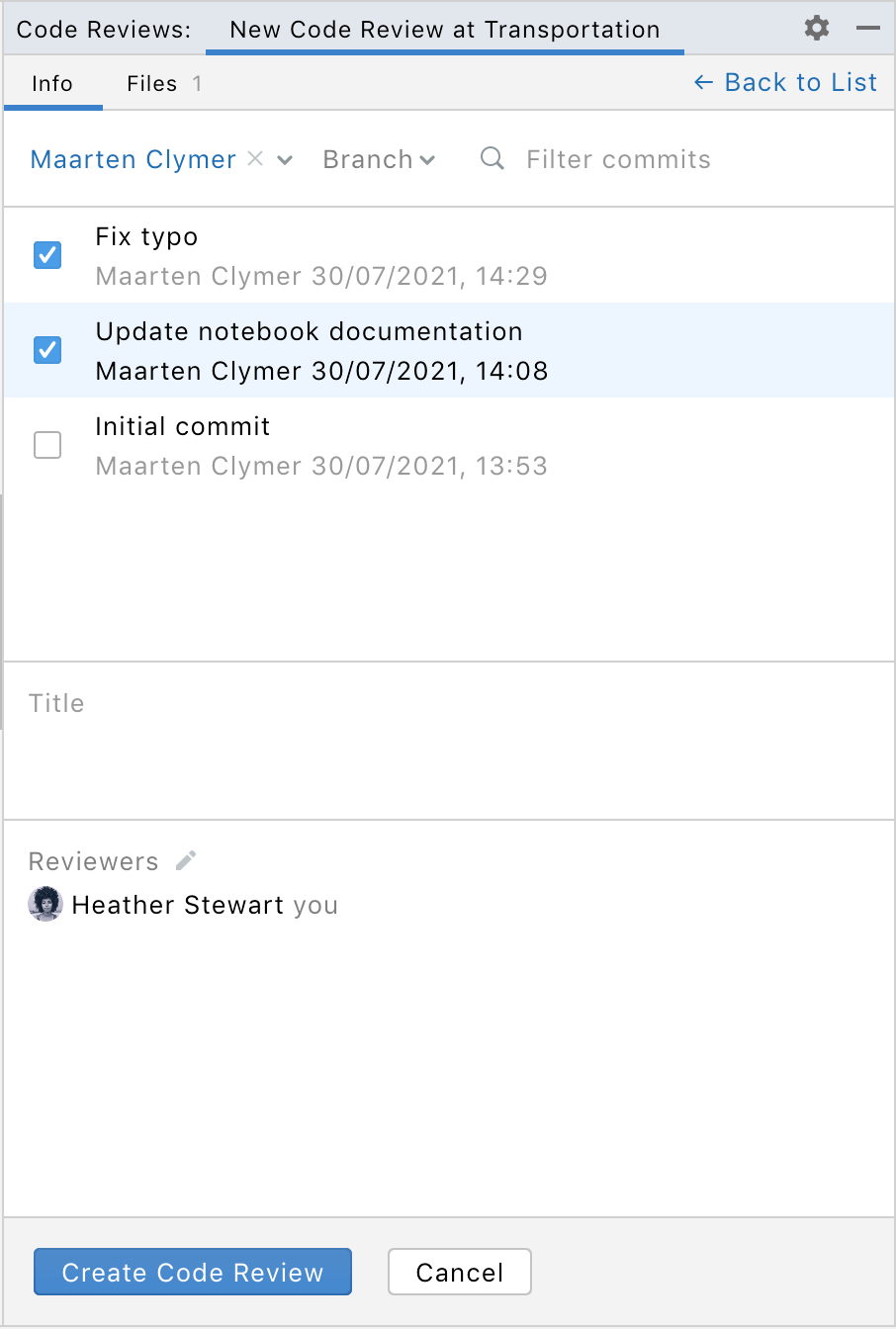Click the Create Code Review button
This screenshot has height=1329, width=896.
[x=193, y=1272]
